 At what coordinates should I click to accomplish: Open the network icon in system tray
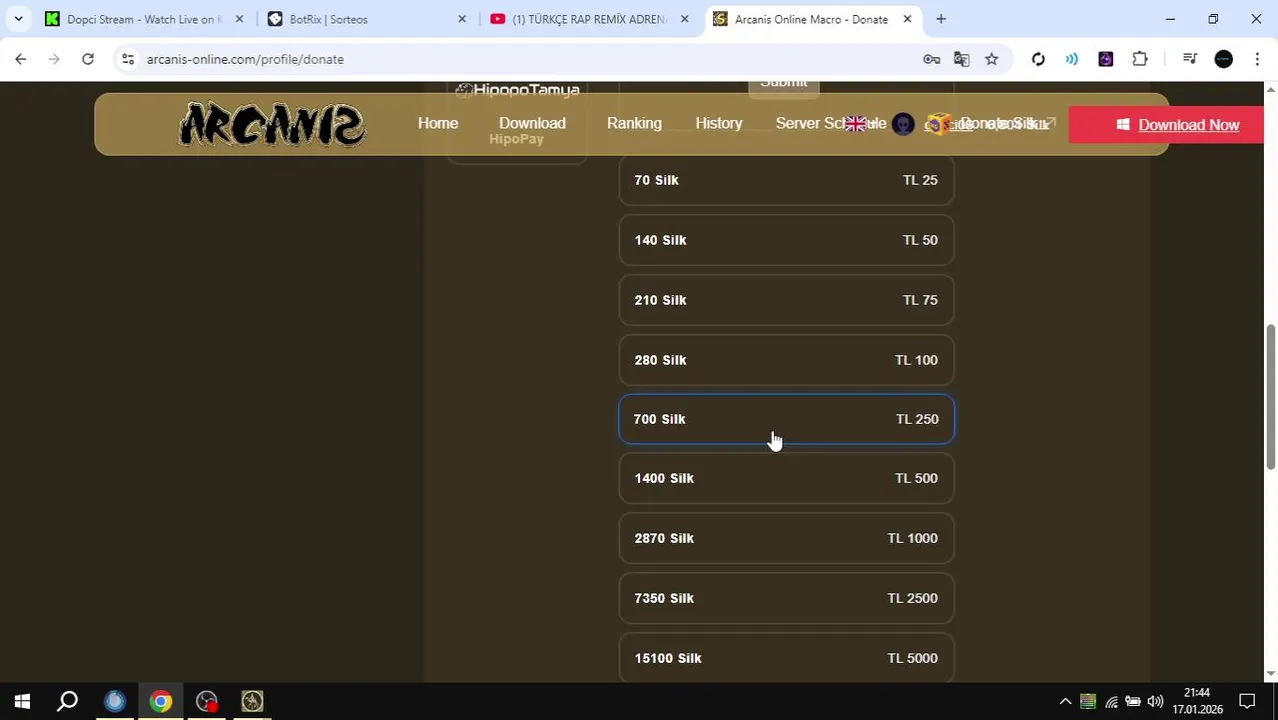[1111, 701]
